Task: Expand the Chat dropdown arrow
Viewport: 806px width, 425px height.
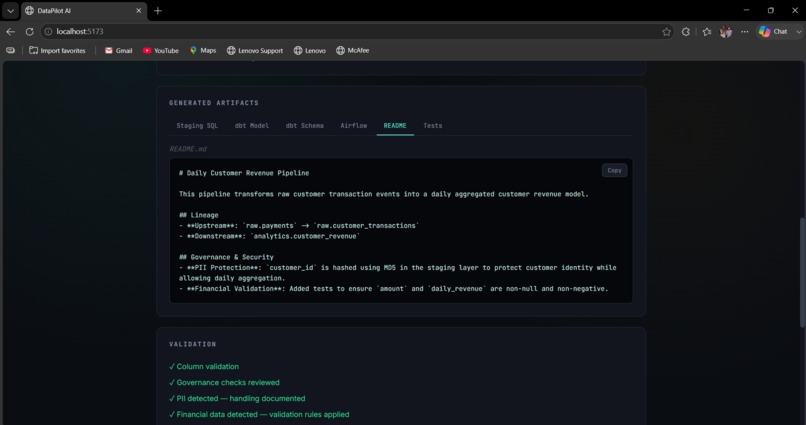Action: click(x=798, y=32)
